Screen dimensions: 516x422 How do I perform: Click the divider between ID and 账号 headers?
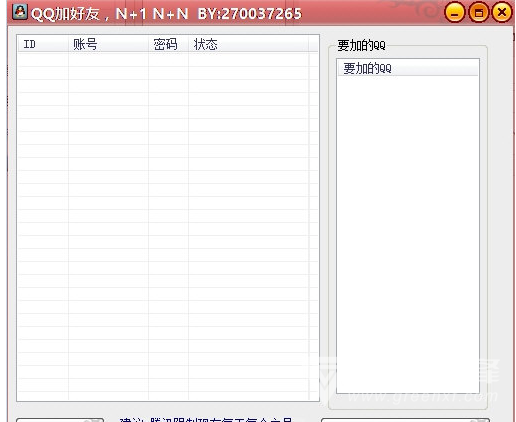coord(68,44)
